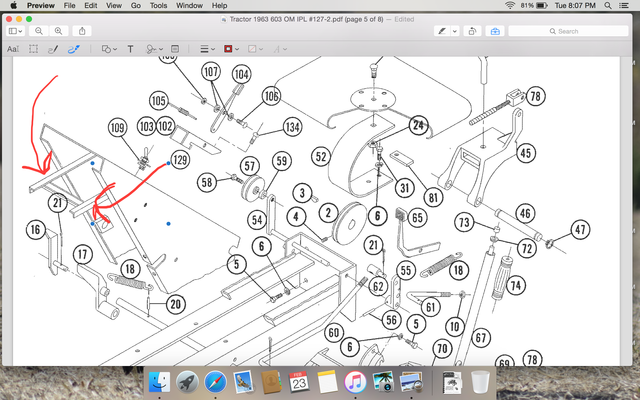Click the zoom in magnifier icon
640x400 pixels.
58,31
